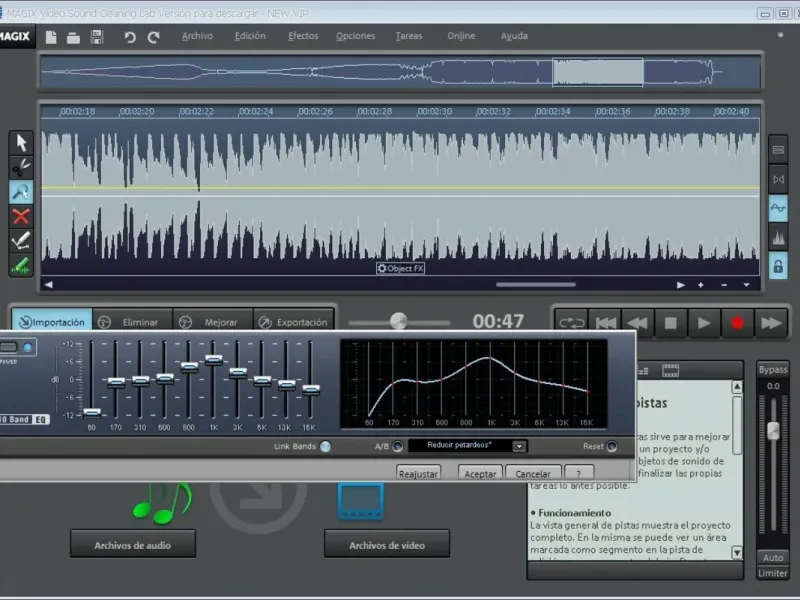The width and height of the screenshot is (800, 600).
Task: Select the green pencil tool
Action: point(21,265)
